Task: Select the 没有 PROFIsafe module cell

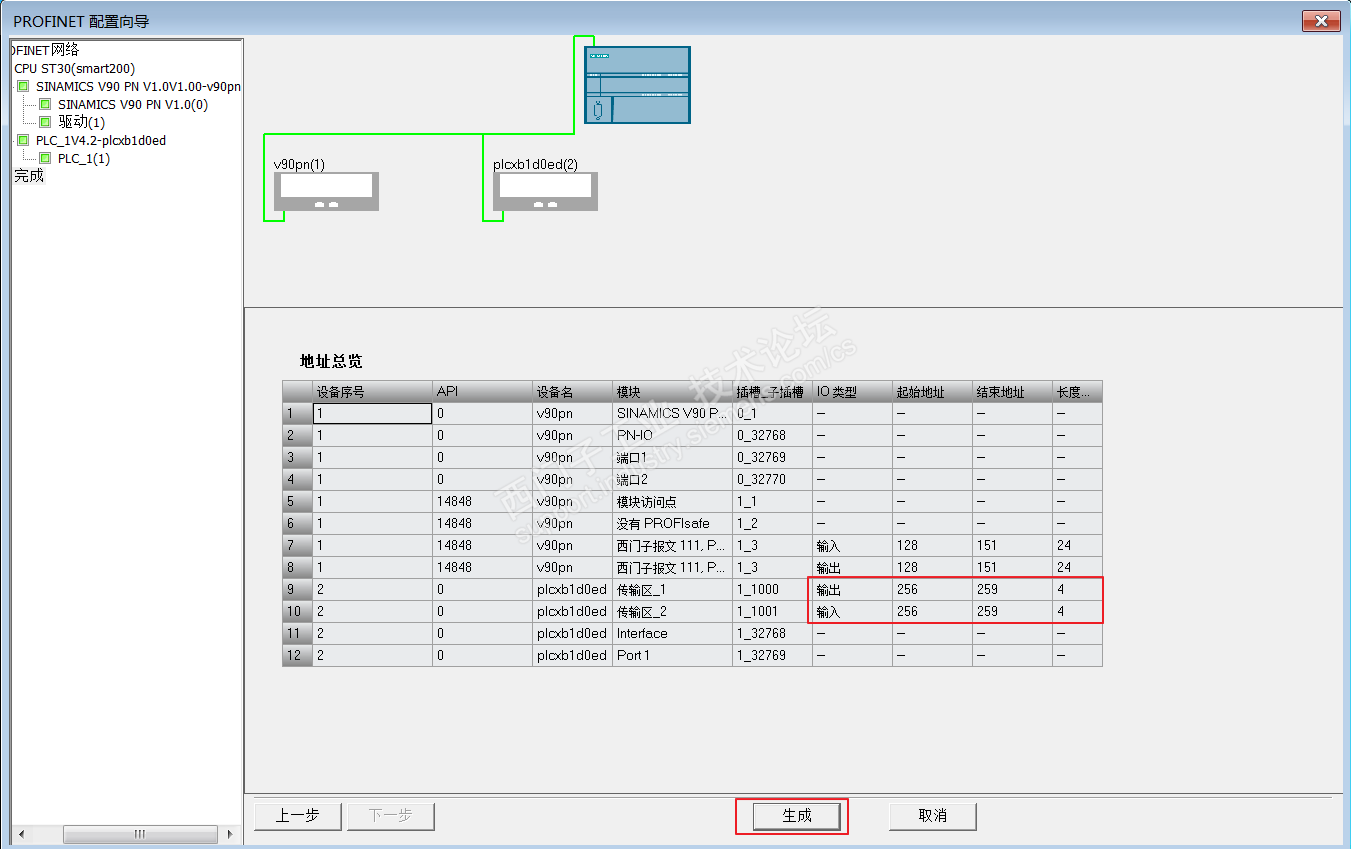Action: [673, 523]
